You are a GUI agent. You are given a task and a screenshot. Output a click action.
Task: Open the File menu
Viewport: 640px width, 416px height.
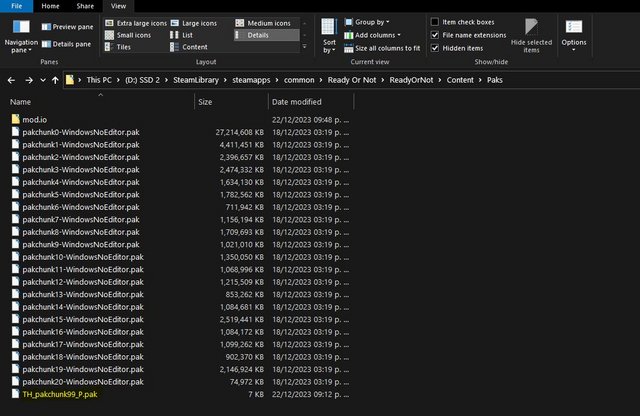17,6
